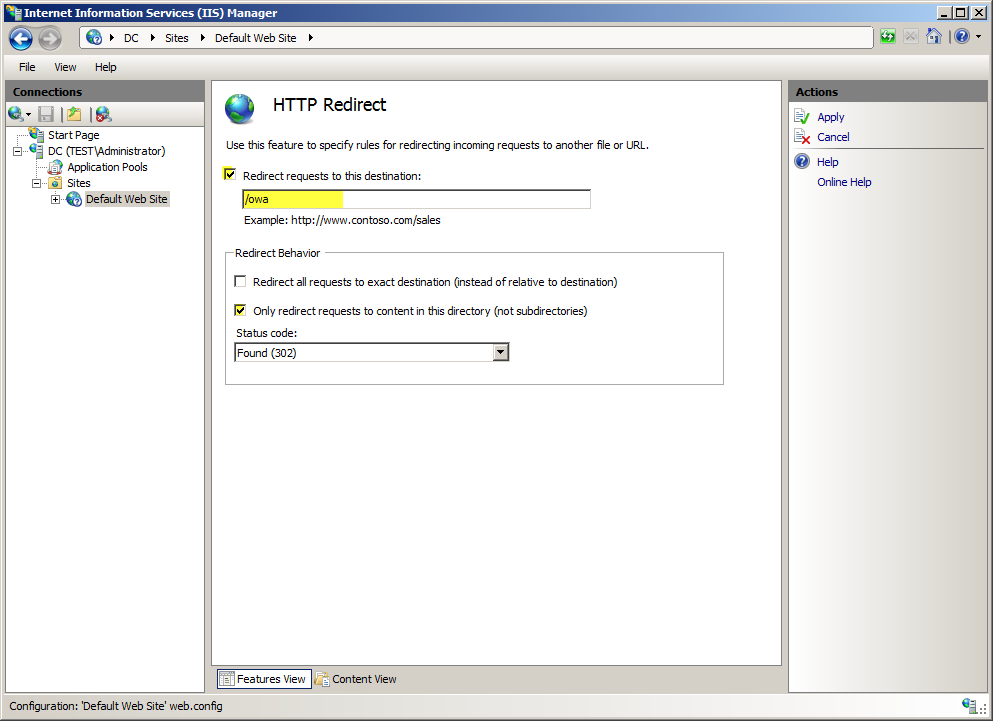Click the Create New Connection icon
Screen dimensions: 993x721
15,114
